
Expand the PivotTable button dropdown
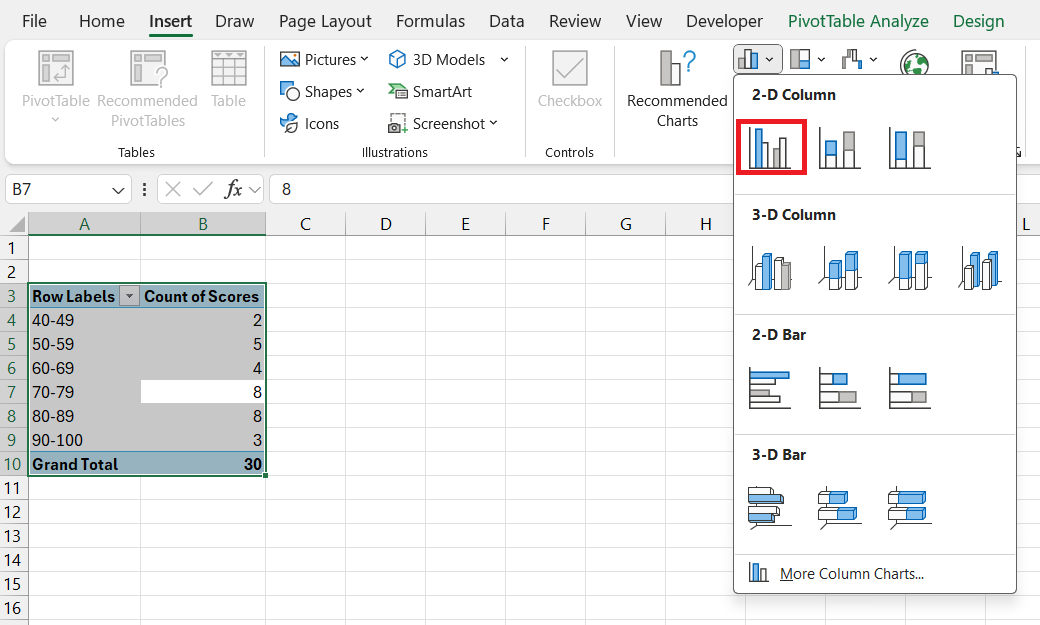point(56,120)
